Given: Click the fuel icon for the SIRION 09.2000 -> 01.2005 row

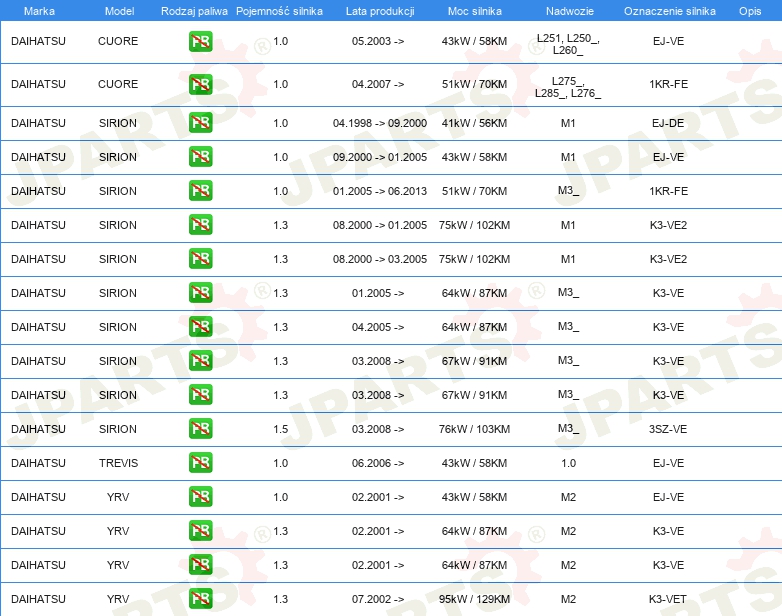Looking at the screenshot, I should 200,157.
